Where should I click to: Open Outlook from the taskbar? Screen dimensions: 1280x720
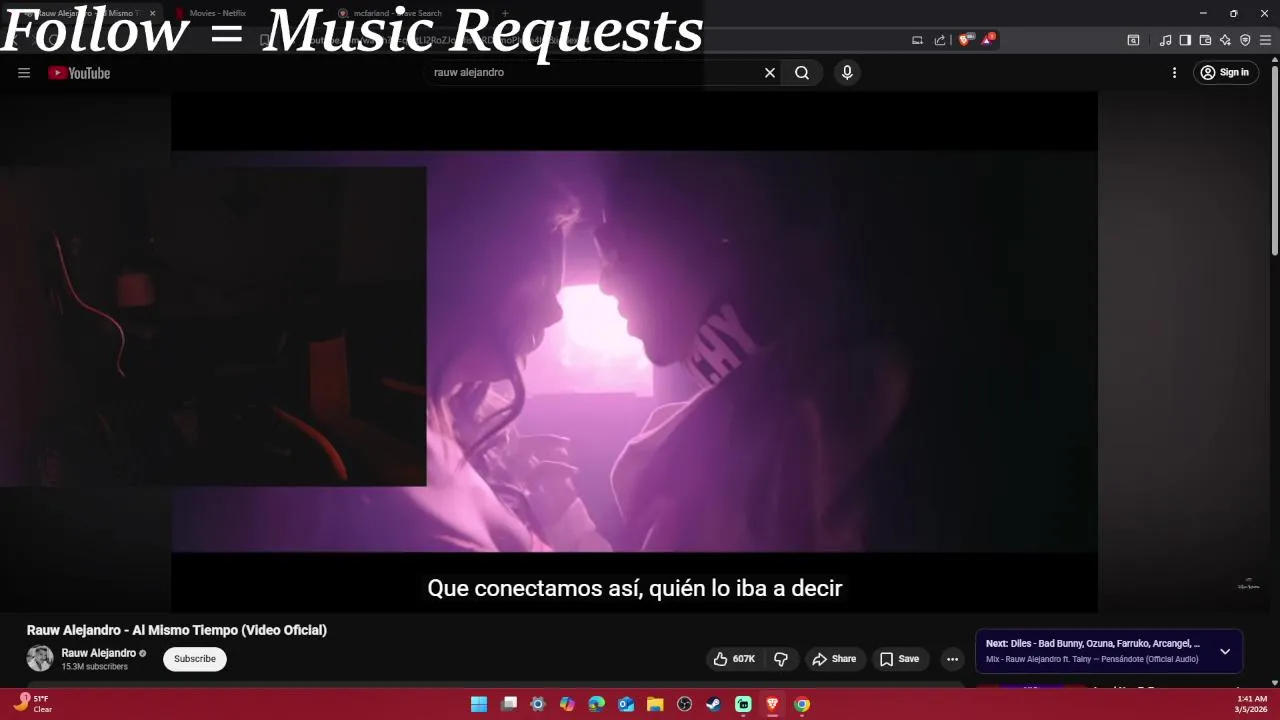coord(626,704)
